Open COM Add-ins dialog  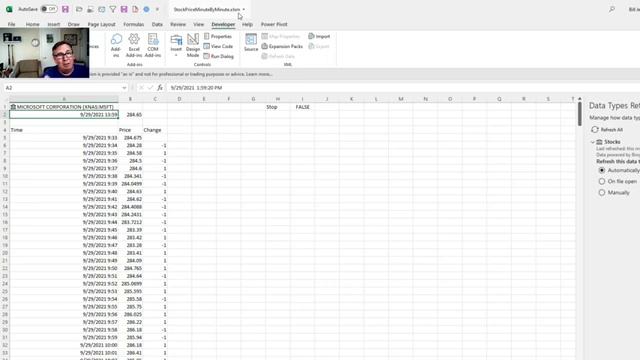pyautogui.click(x=153, y=45)
